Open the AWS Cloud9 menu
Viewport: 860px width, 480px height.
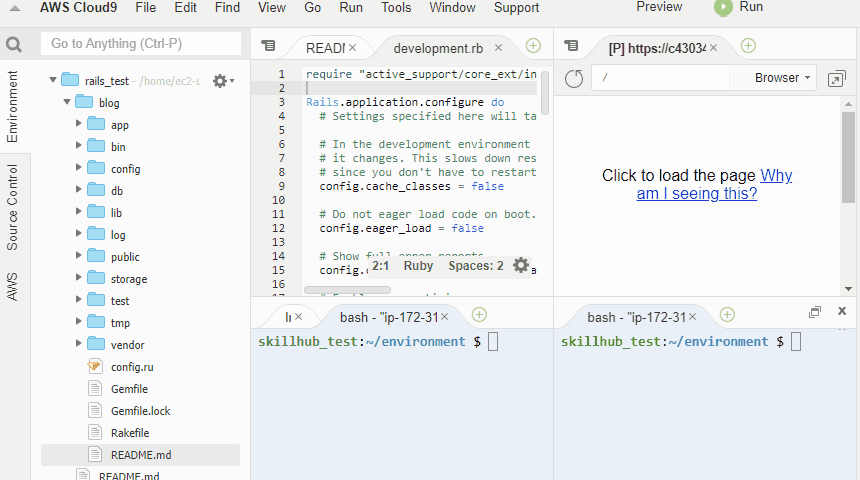(x=78, y=8)
